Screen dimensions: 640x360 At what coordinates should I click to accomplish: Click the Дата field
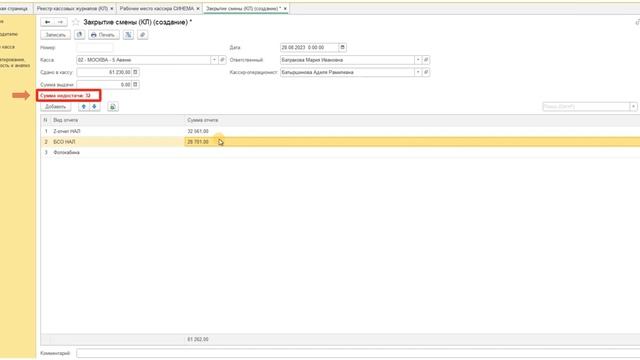coord(309,48)
